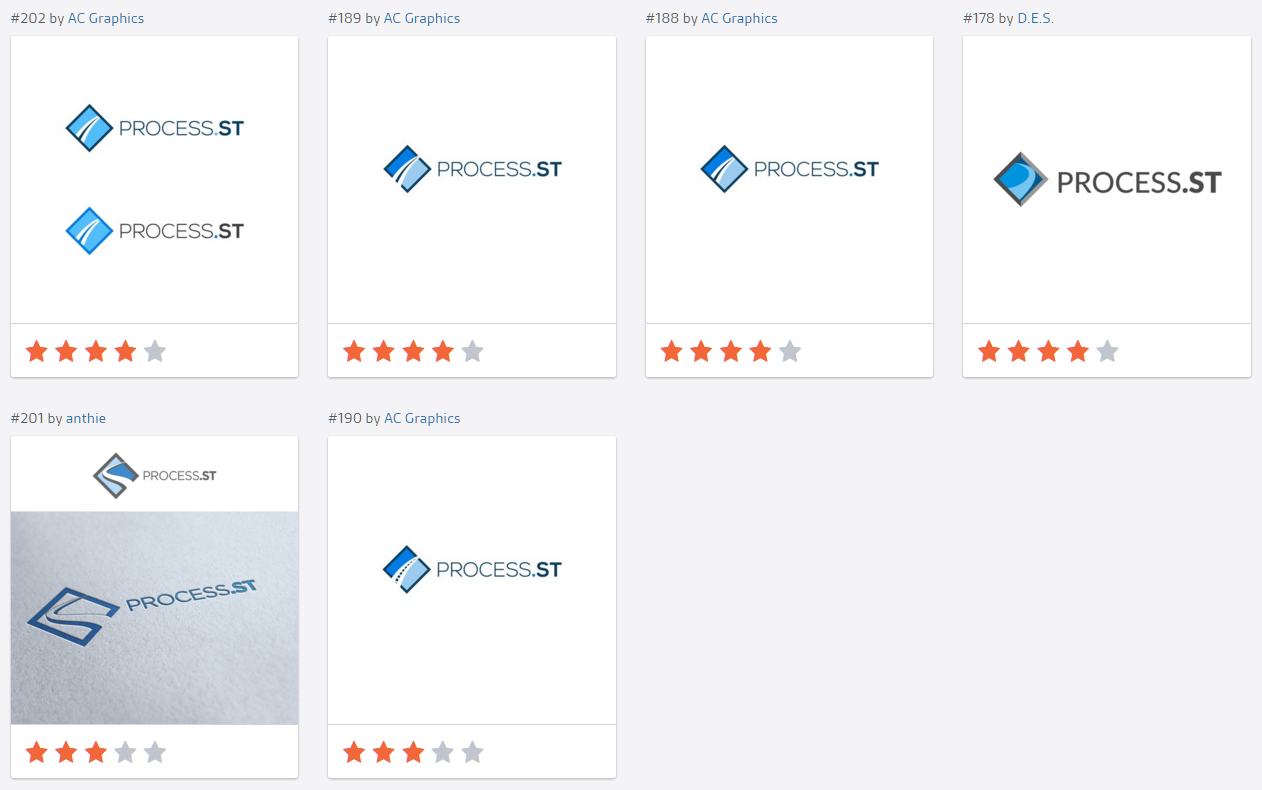Give entry #190 three stars
This screenshot has height=790, width=1262.
point(413,752)
